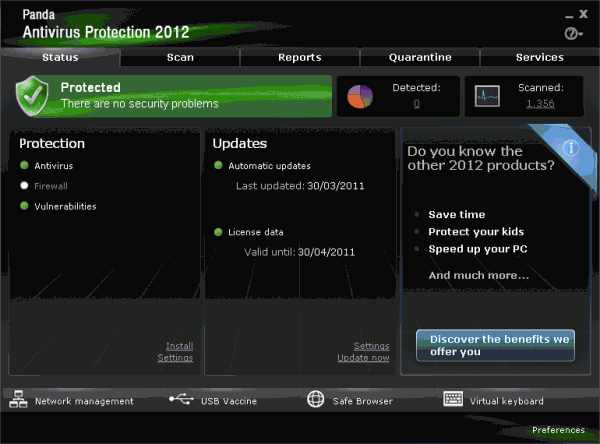Open the help question mark dropdown
Viewport: 600px width, 444px height.
(x=573, y=34)
